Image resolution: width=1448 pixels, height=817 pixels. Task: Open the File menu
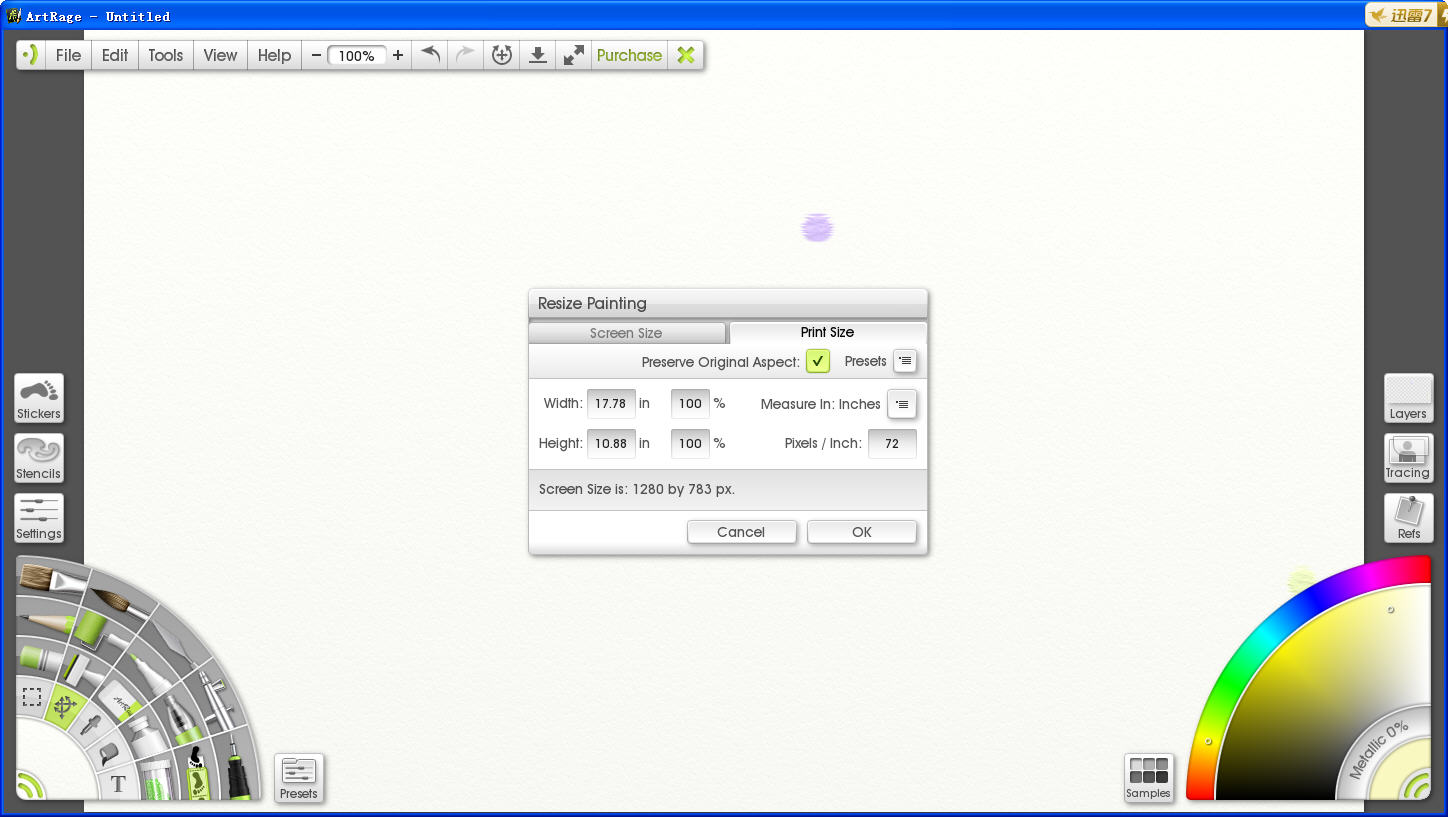click(68, 55)
